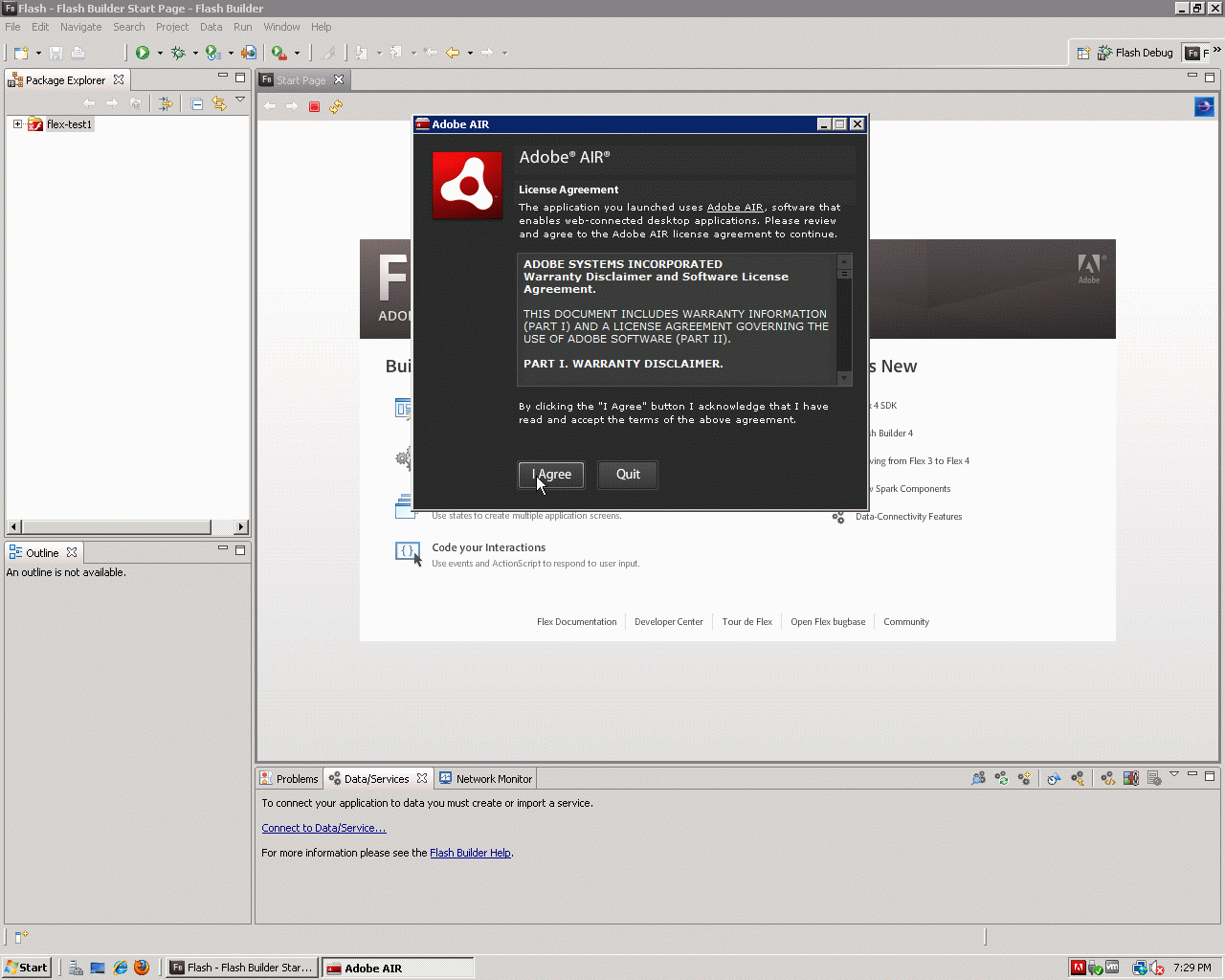Click the New file toolbar icon
This screenshot has height=980, width=1225.
(21, 53)
